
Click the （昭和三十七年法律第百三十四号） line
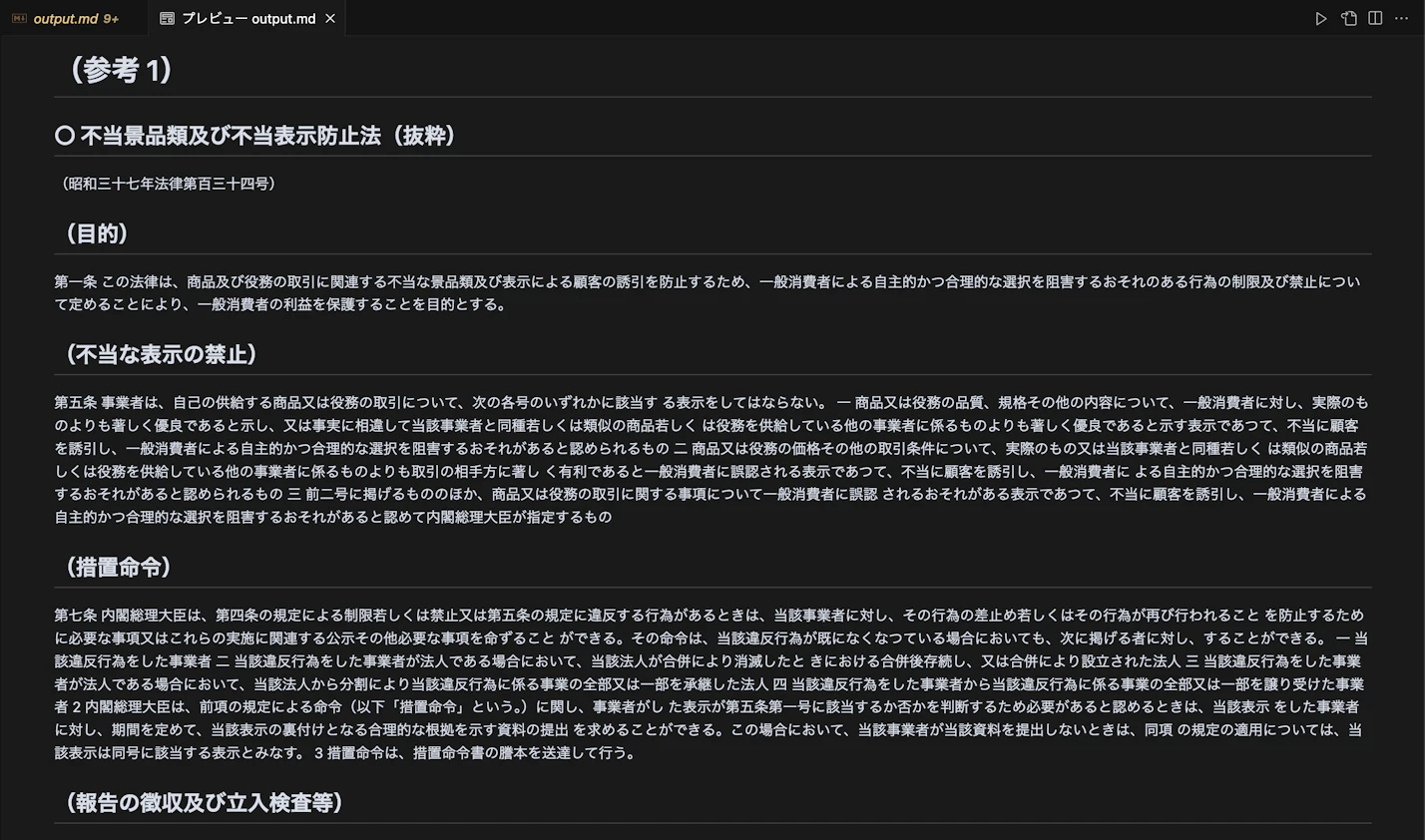[169, 184]
